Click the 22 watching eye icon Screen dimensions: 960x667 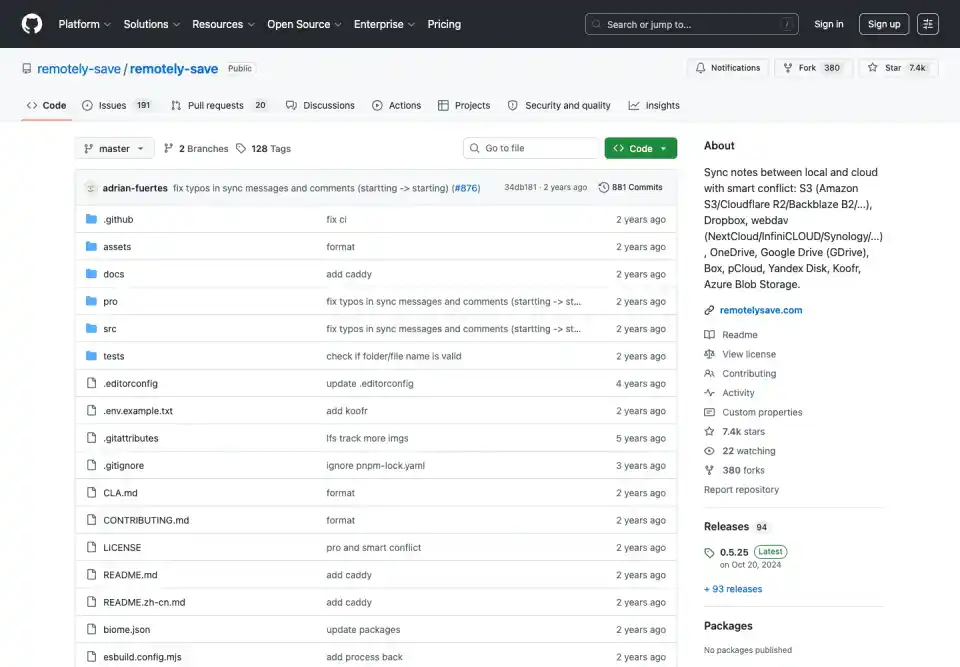point(709,451)
